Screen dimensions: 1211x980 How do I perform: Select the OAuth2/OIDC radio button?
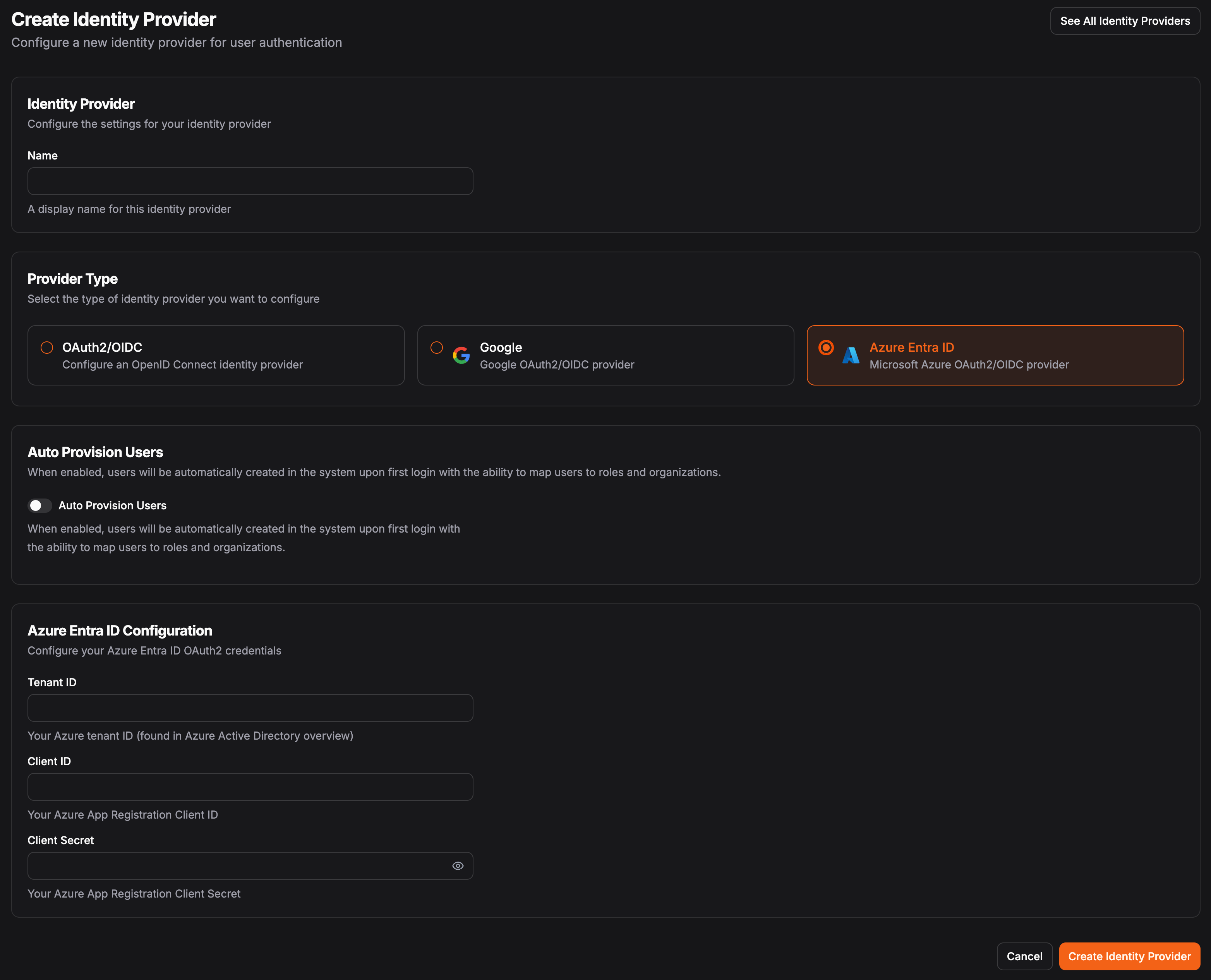pyautogui.click(x=47, y=347)
